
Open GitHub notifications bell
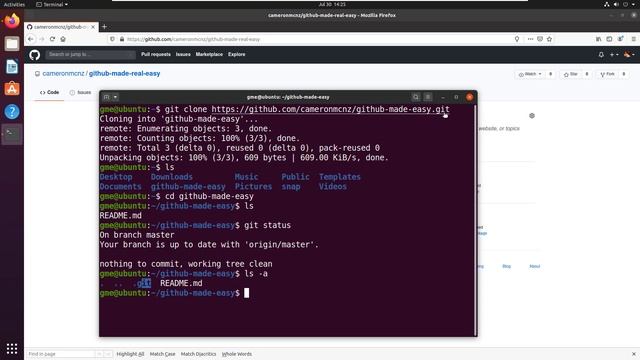(601, 55)
